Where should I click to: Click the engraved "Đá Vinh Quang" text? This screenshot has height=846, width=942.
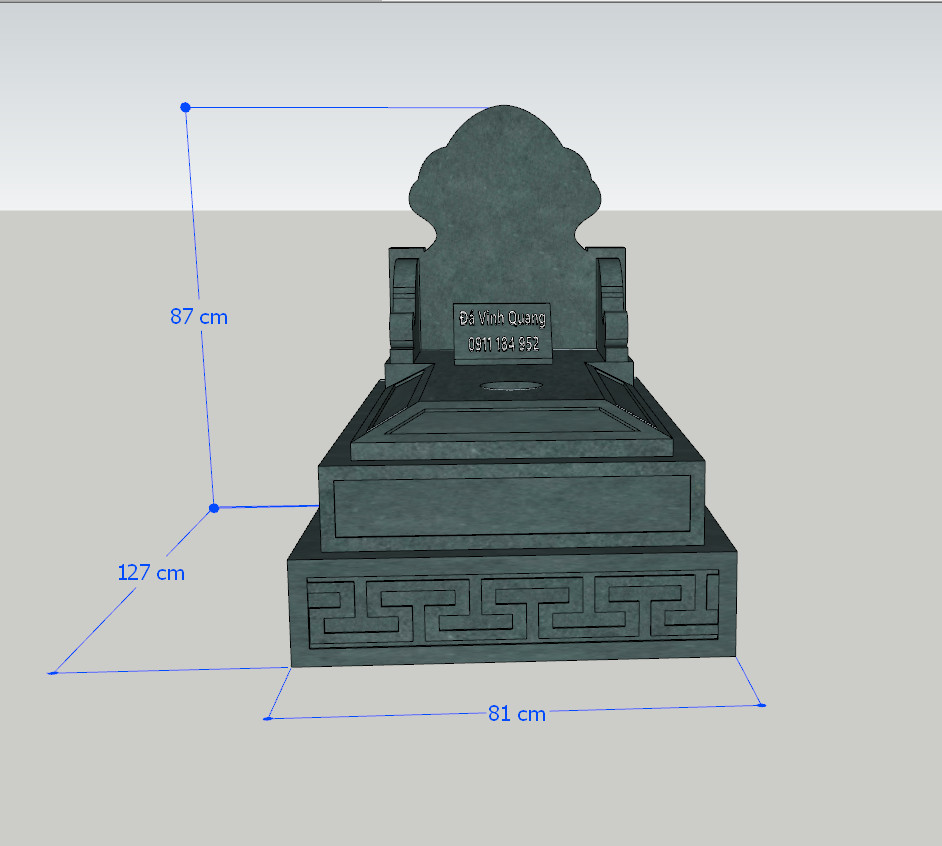502,318
